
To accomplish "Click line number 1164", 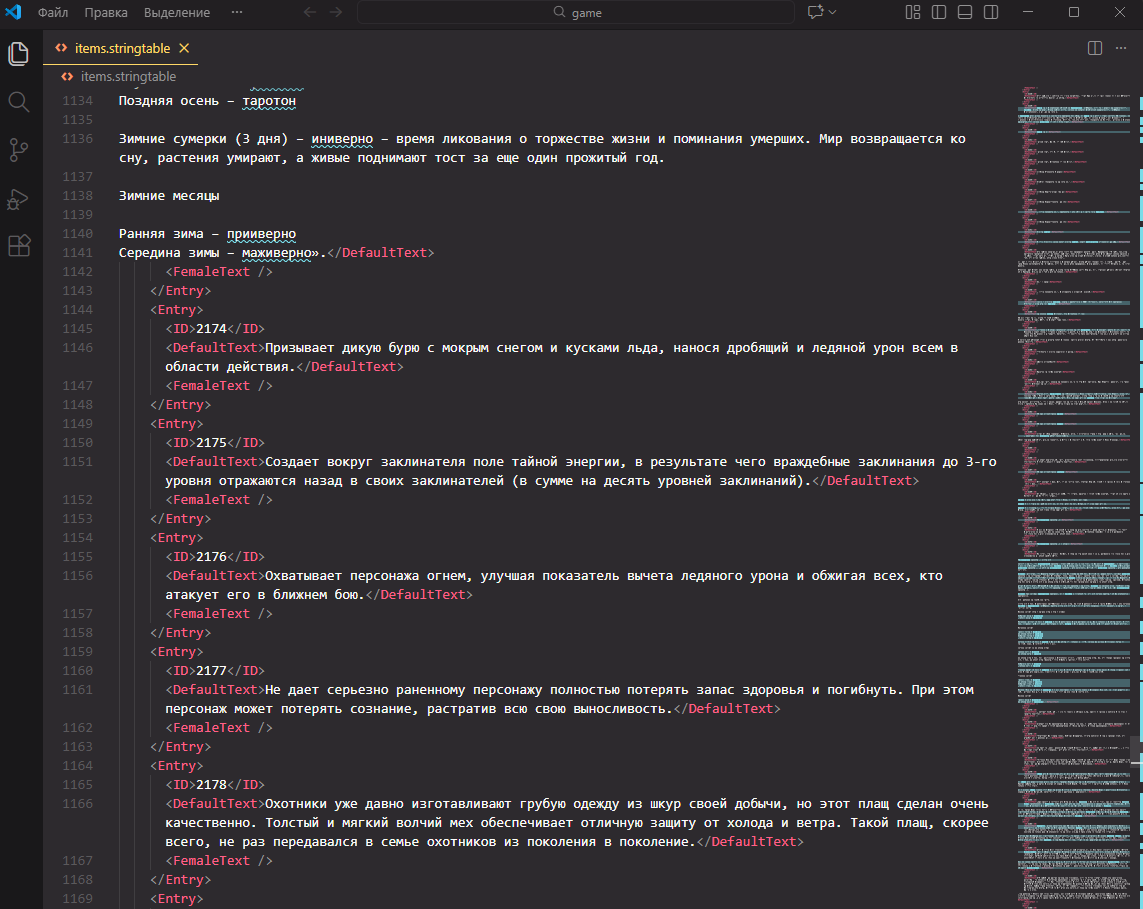I will point(77,766).
